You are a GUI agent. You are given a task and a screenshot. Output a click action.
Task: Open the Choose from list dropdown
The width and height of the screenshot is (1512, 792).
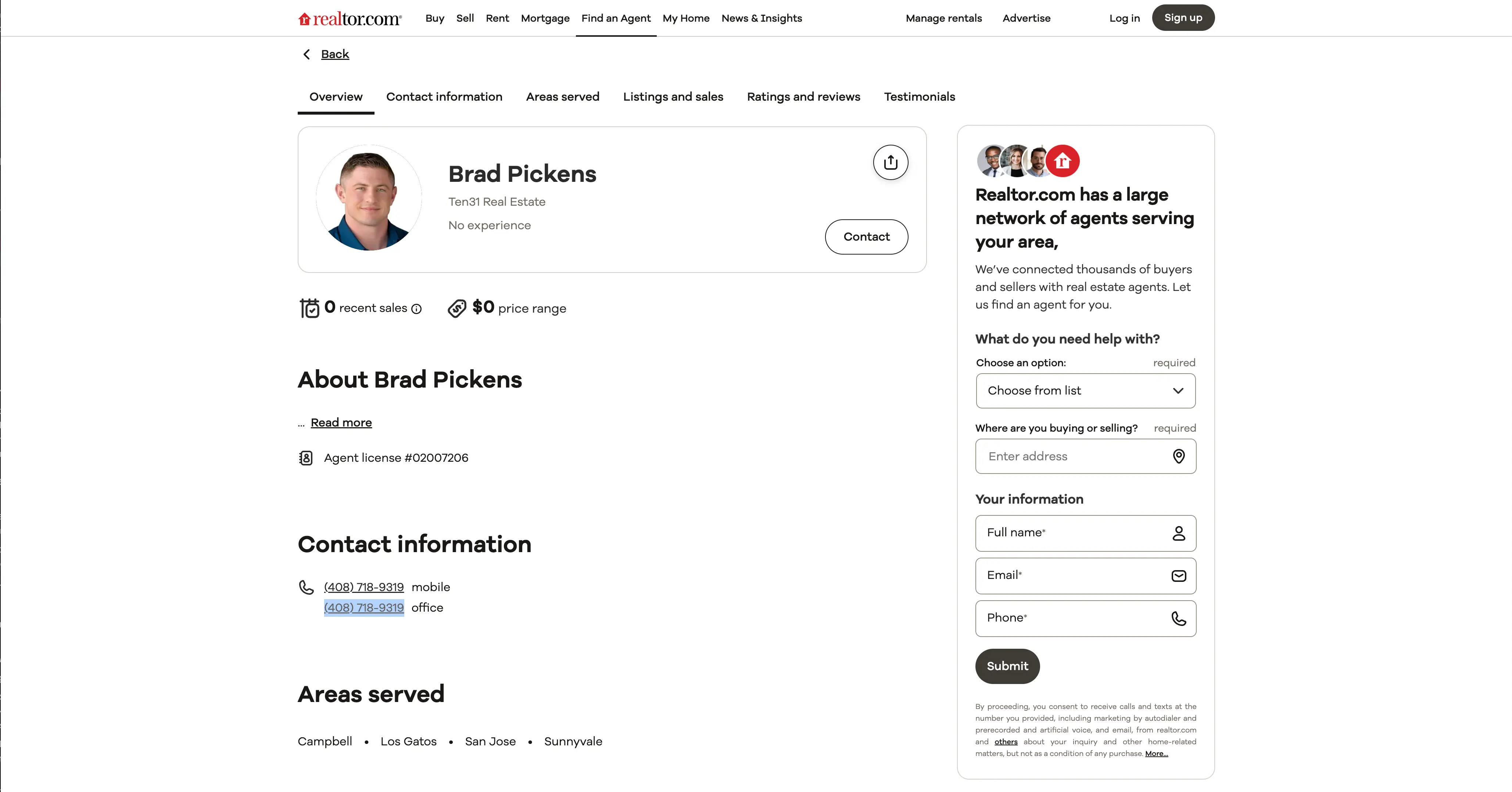(1085, 391)
